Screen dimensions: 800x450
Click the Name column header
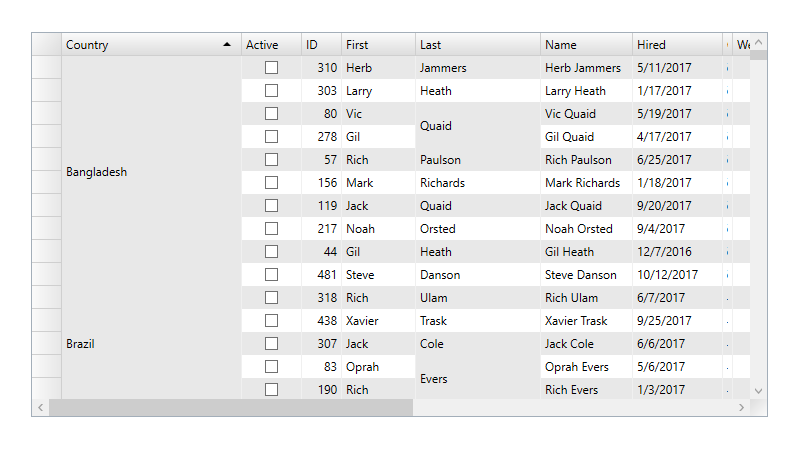(586, 45)
